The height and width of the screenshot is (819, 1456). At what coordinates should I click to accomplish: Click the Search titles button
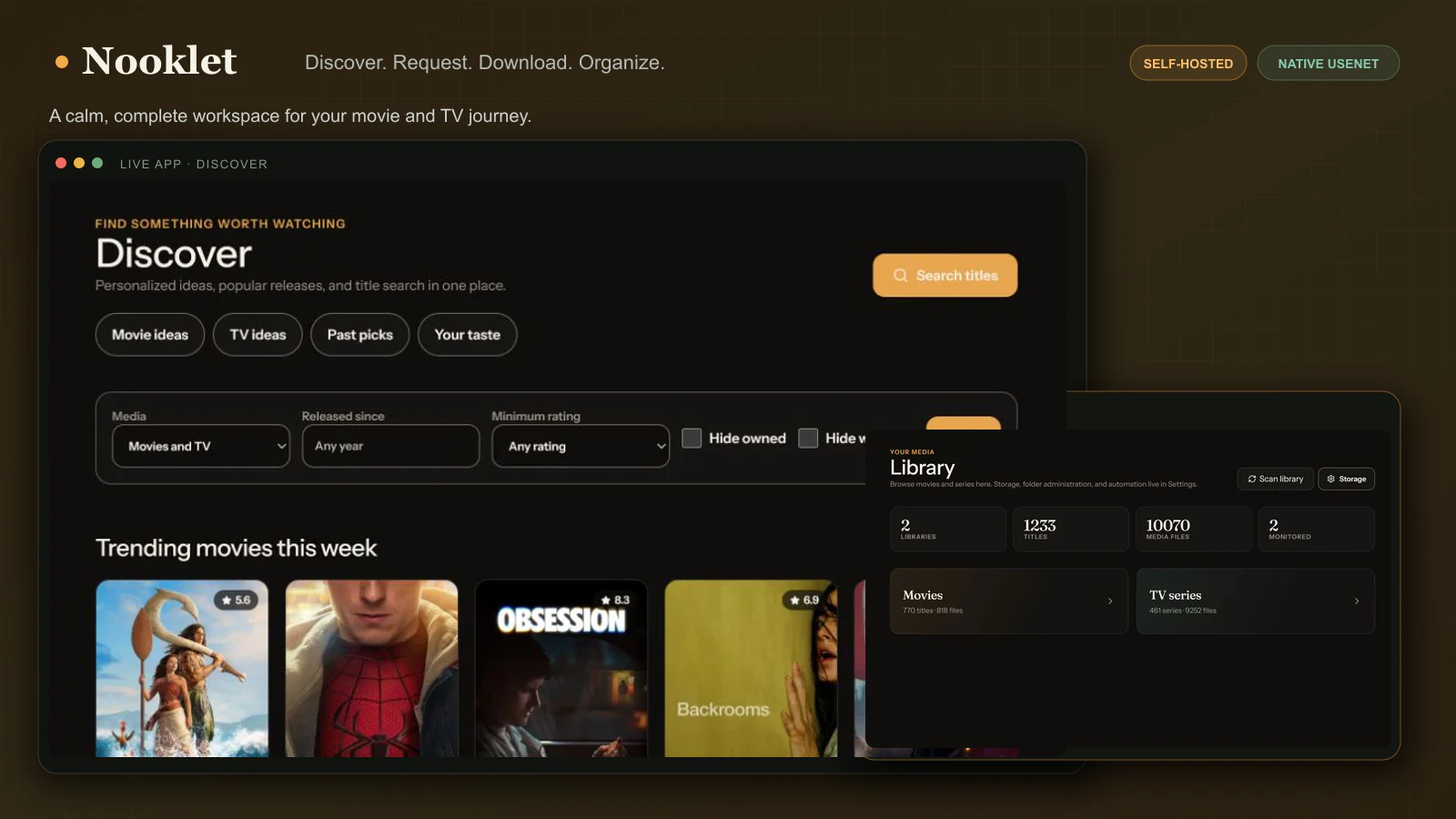tap(945, 275)
